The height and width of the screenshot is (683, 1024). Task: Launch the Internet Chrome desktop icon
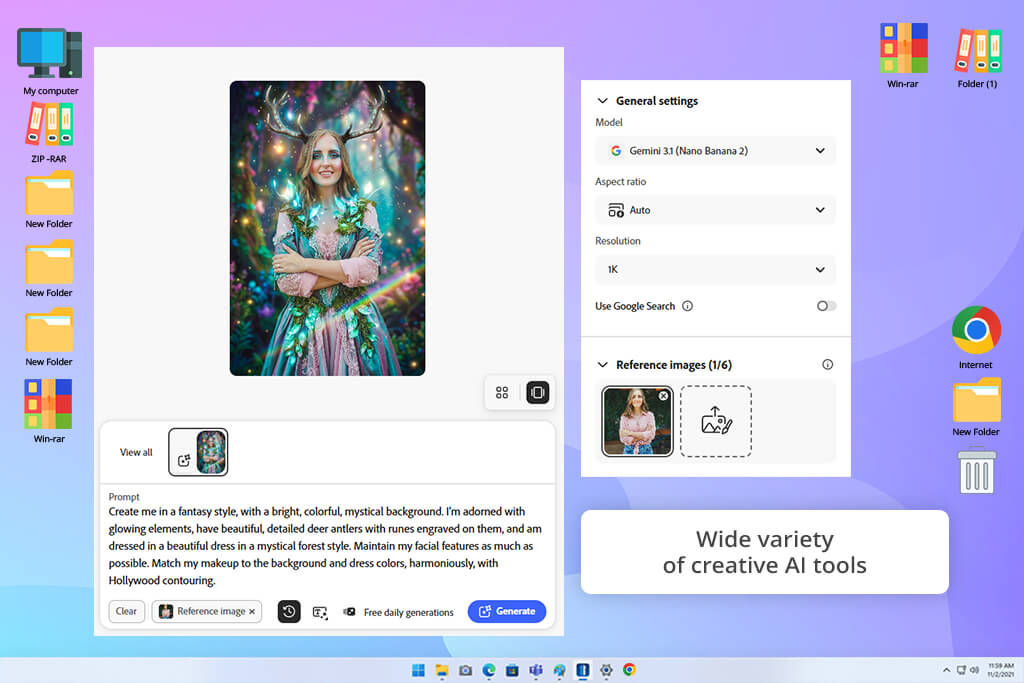pos(976,338)
